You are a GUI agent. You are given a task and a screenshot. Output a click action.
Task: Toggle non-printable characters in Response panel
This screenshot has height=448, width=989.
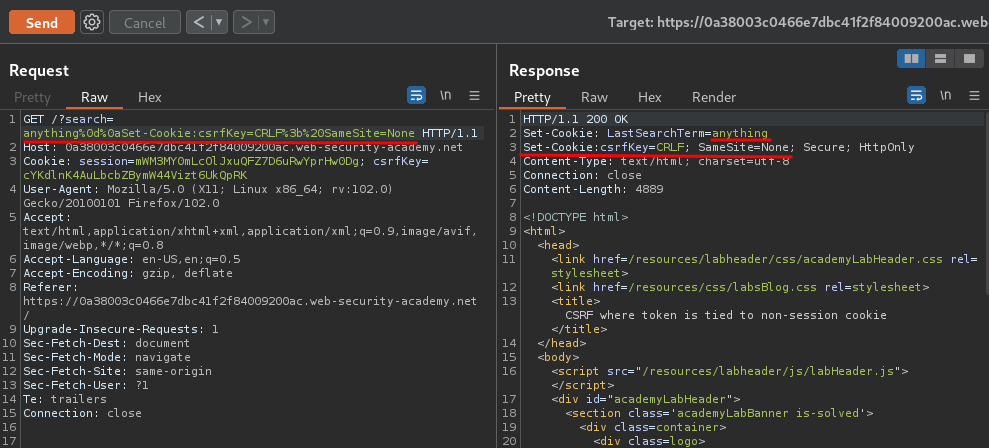pyautogui.click(x=945, y=96)
